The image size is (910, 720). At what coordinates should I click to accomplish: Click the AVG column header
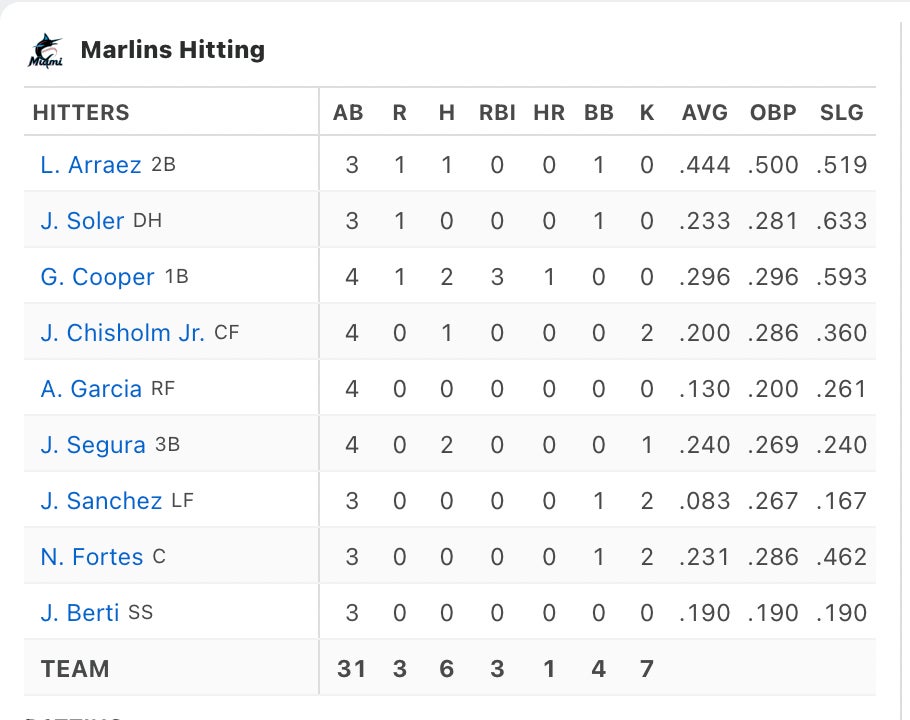tap(705, 113)
